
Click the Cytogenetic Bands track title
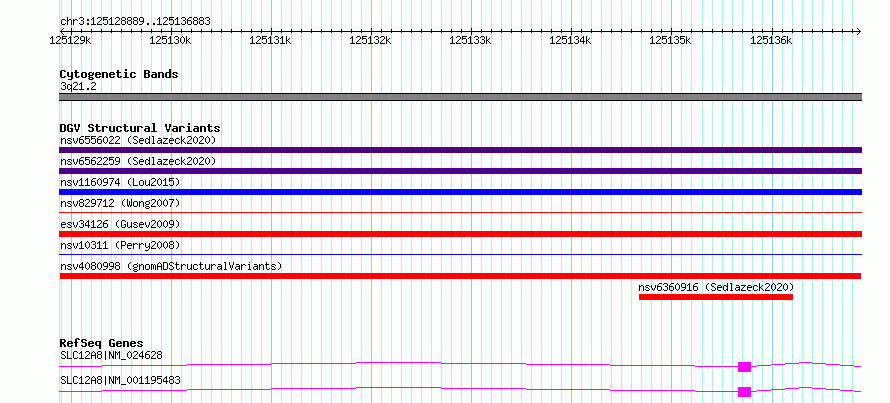point(119,74)
